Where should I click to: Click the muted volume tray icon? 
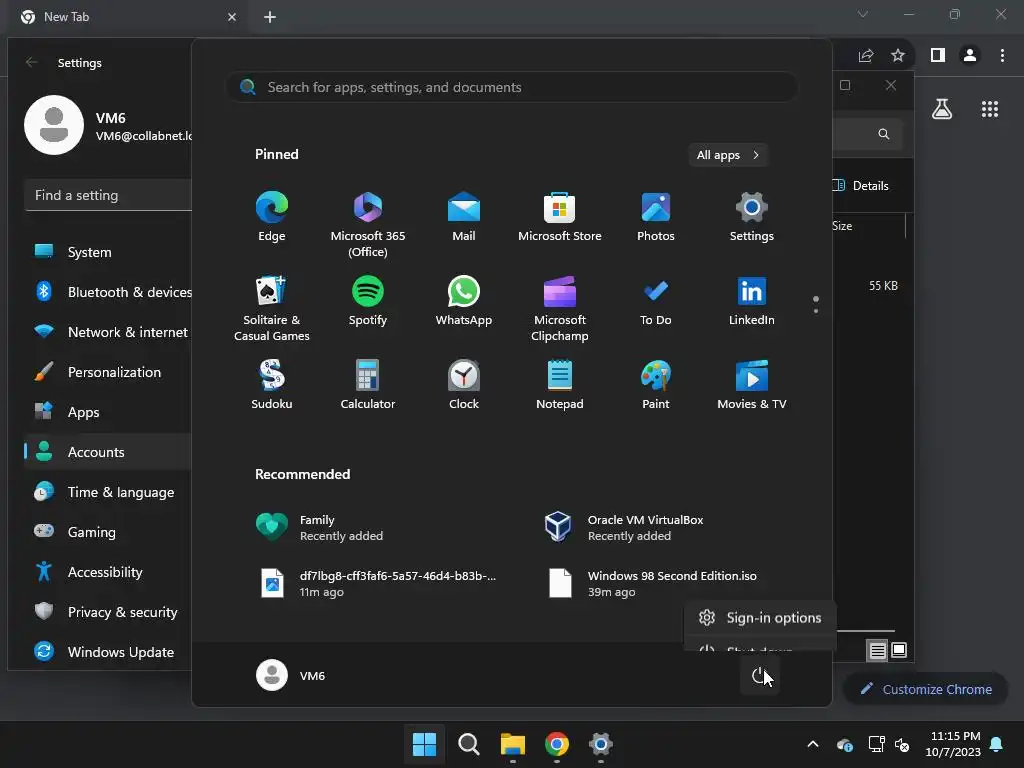[x=903, y=744]
